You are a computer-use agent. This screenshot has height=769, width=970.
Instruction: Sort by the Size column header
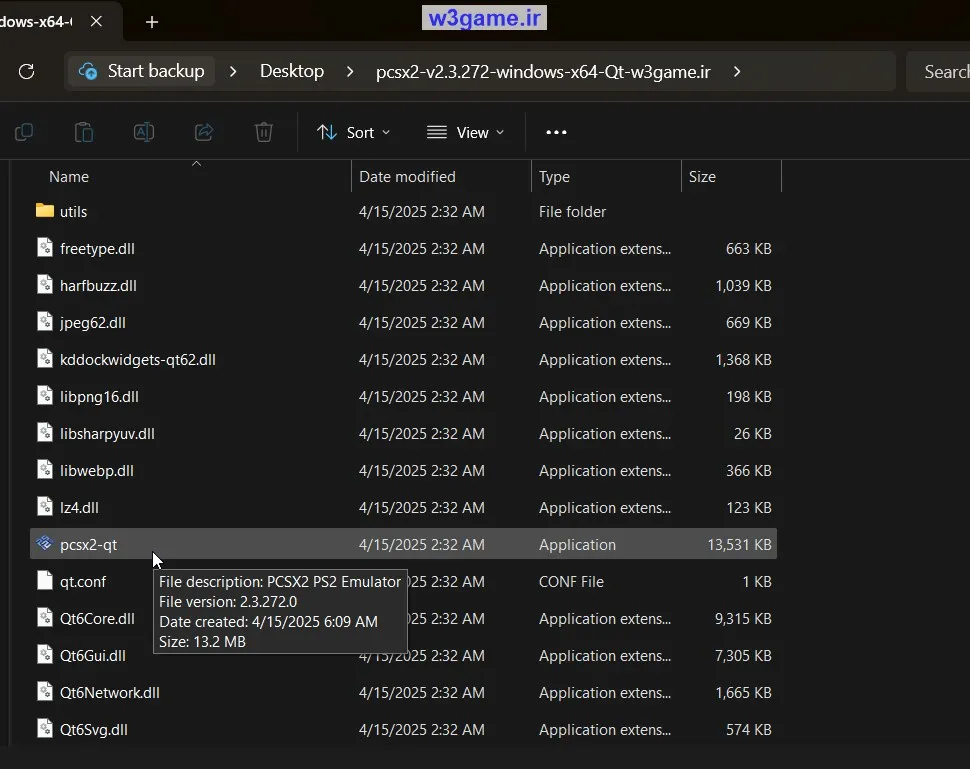pyautogui.click(x=731, y=177)
